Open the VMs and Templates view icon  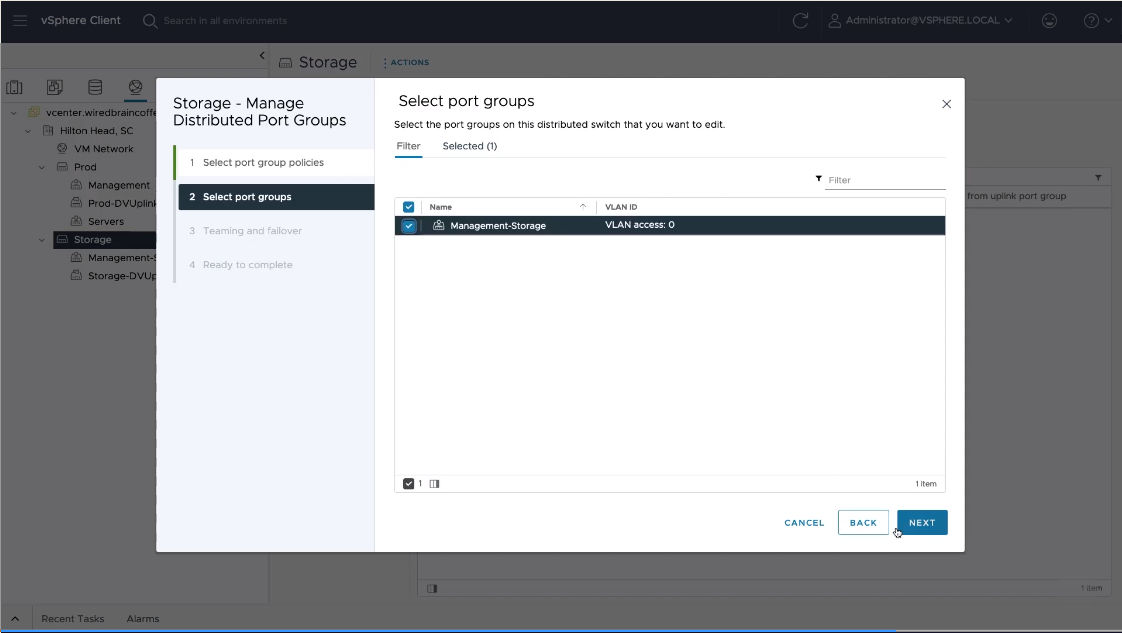(55, 87)
